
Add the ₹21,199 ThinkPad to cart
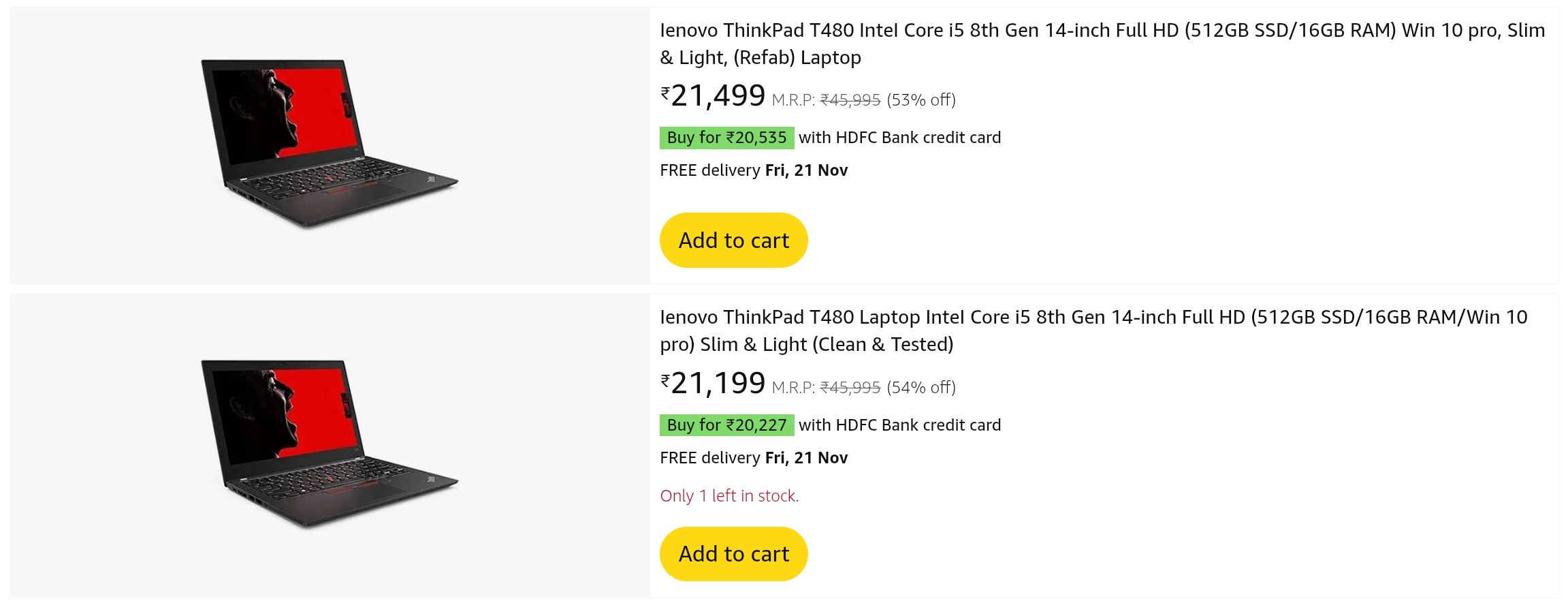click(x=733, y=554)
